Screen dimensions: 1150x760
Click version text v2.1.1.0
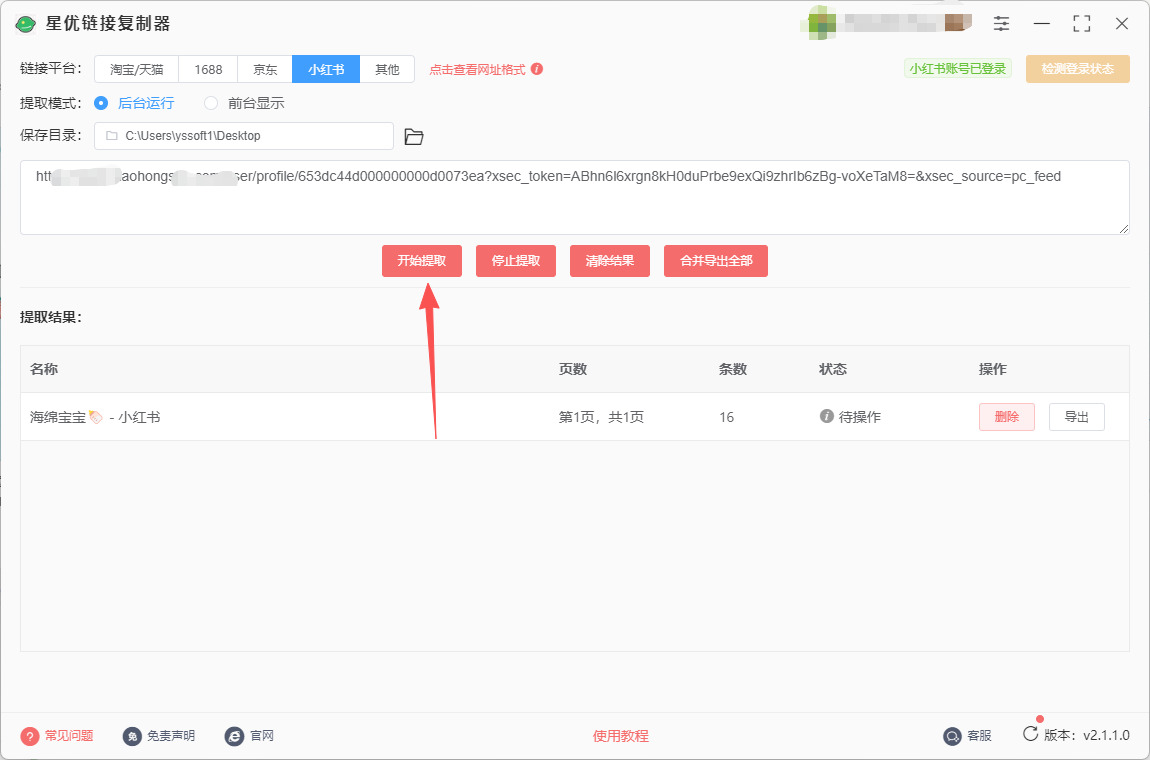1106,736
